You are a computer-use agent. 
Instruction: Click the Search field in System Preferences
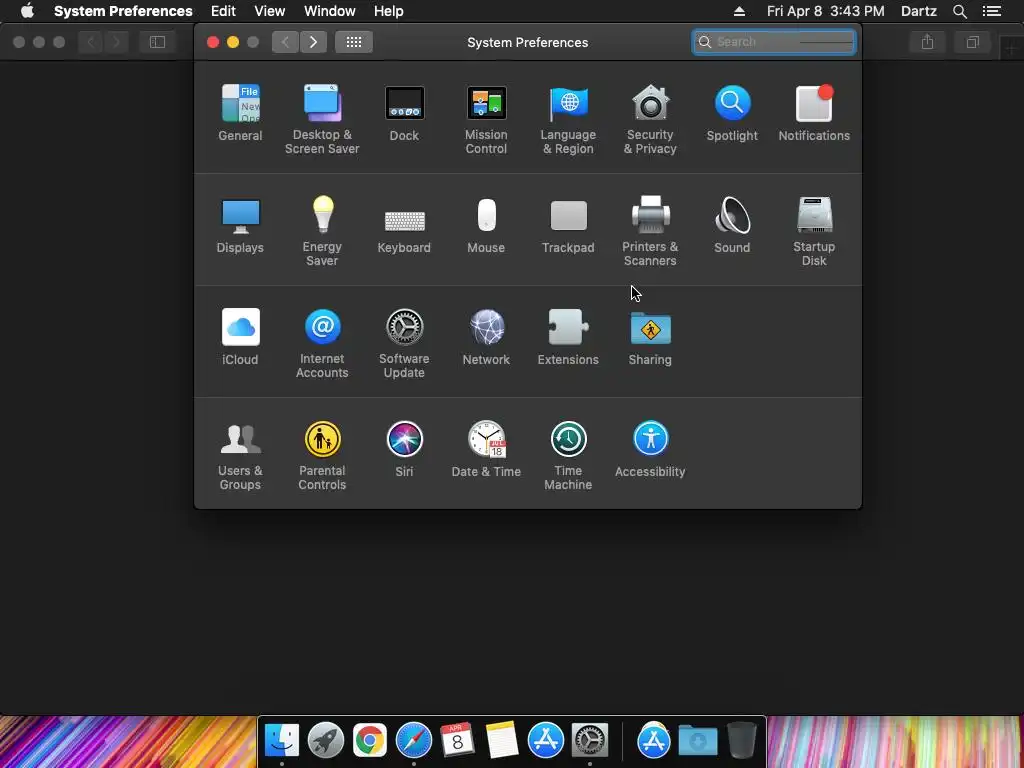coord(774,42)
